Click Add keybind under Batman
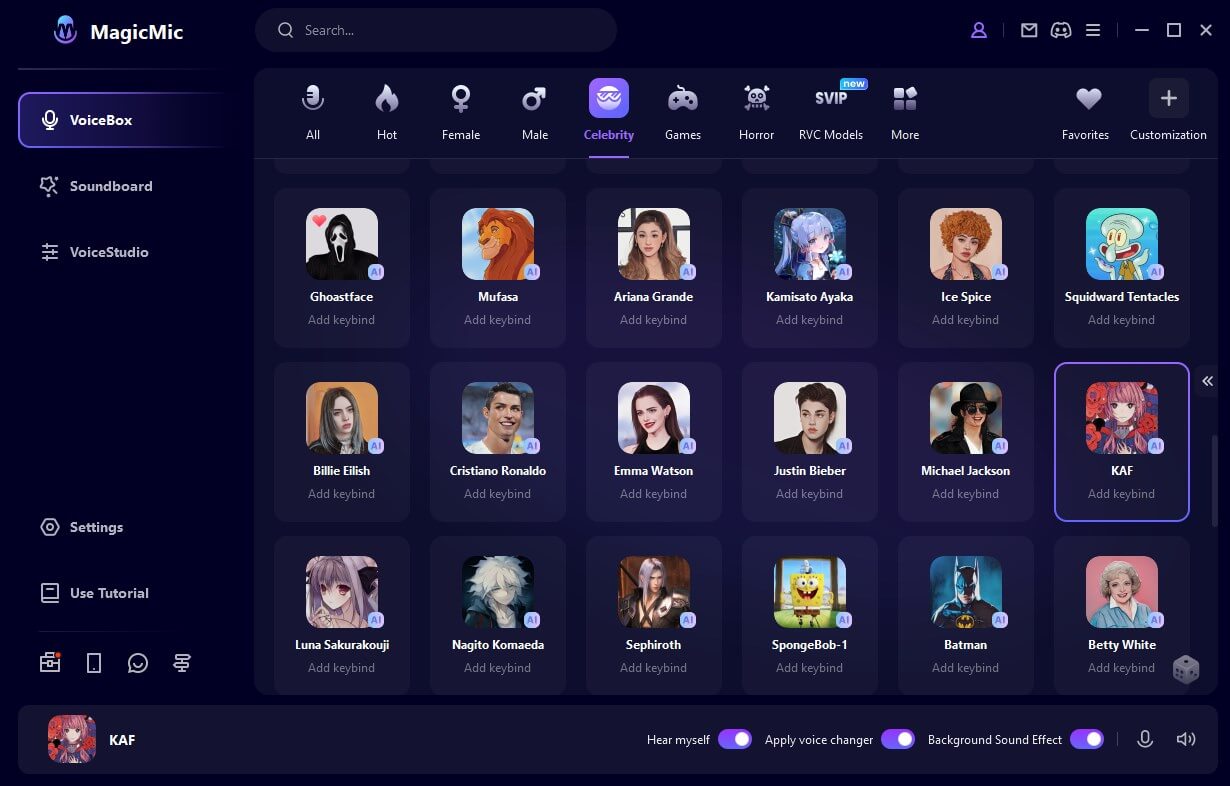 coord(965,668)
